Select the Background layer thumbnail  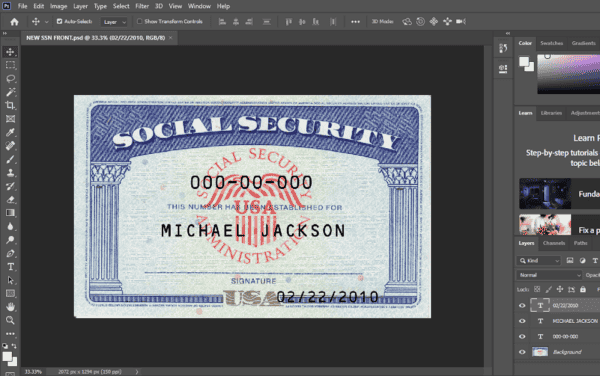(x=540, y=352)
